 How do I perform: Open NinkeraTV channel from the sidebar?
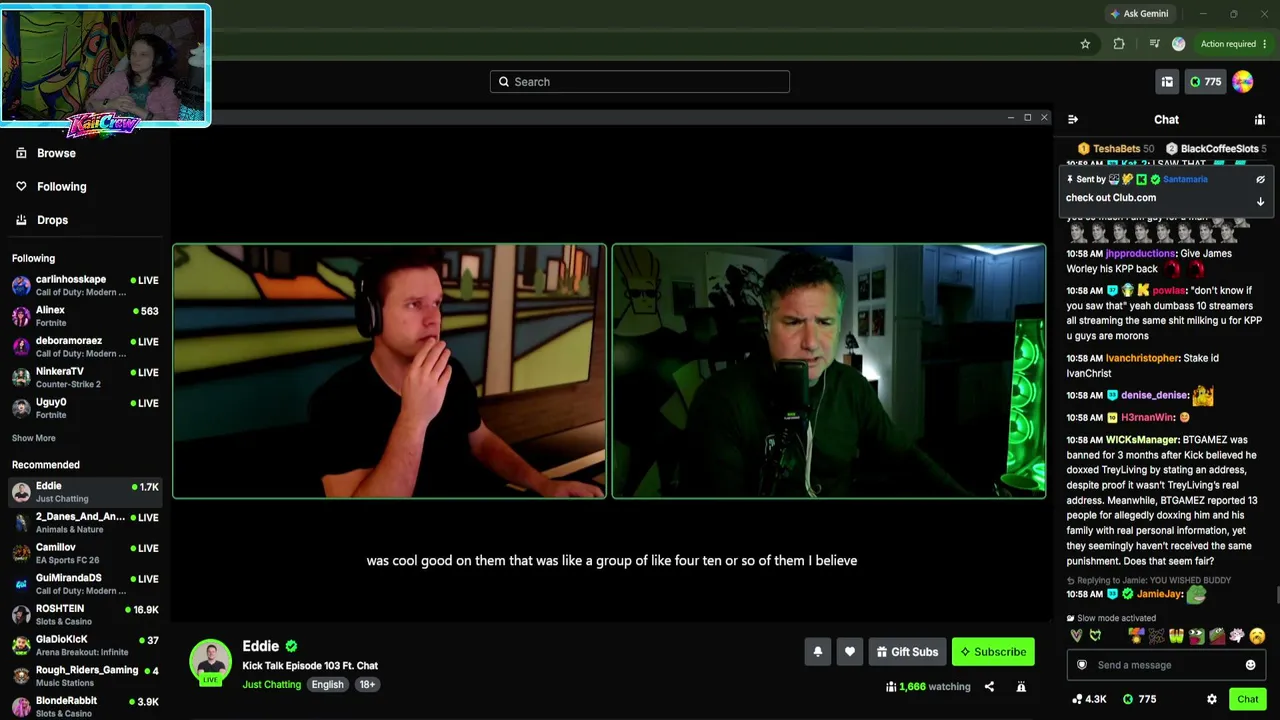(x=85, y=377)
